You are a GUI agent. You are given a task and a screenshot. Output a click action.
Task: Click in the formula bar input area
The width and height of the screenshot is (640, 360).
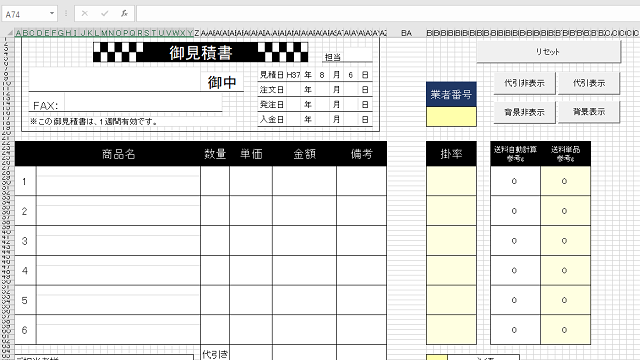(388, 13)
